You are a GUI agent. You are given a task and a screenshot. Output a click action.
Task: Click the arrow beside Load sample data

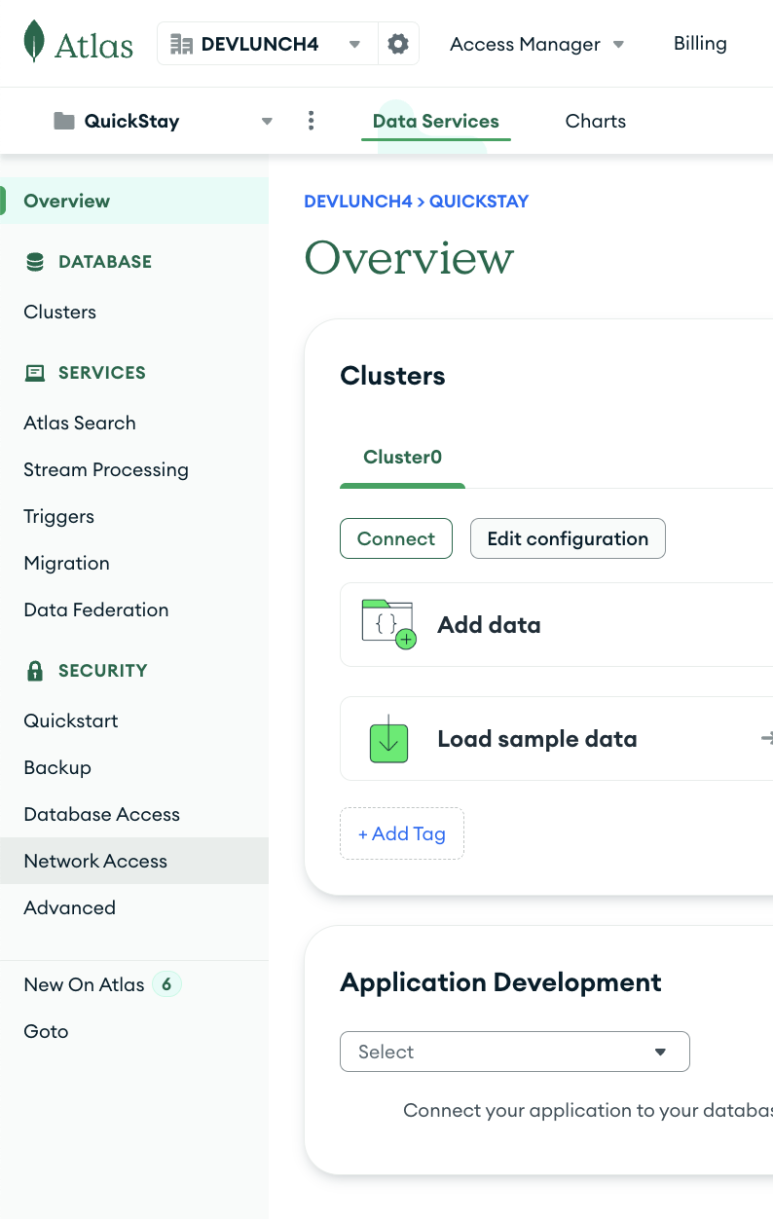pyautogui.click(x=766, y=739)
